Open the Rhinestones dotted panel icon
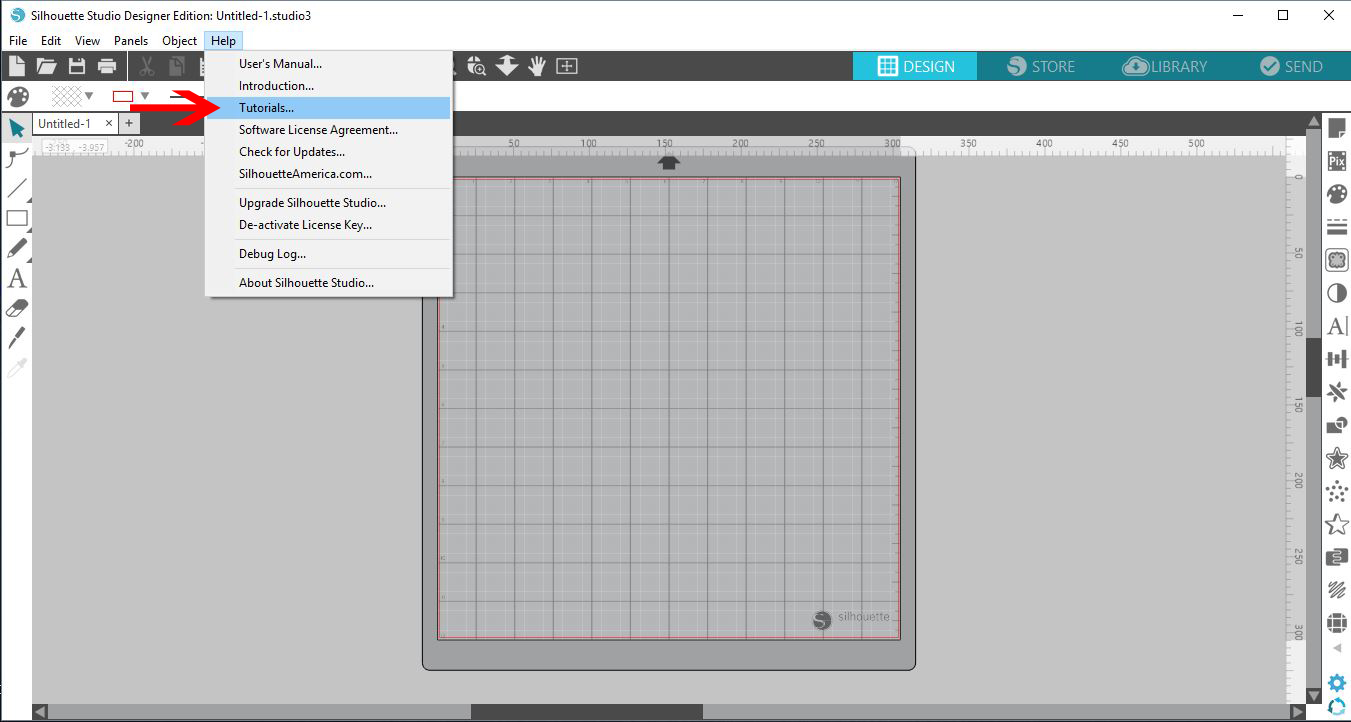The height and width of the screenshot is (722, 1351). click(x=1336, y=491)
